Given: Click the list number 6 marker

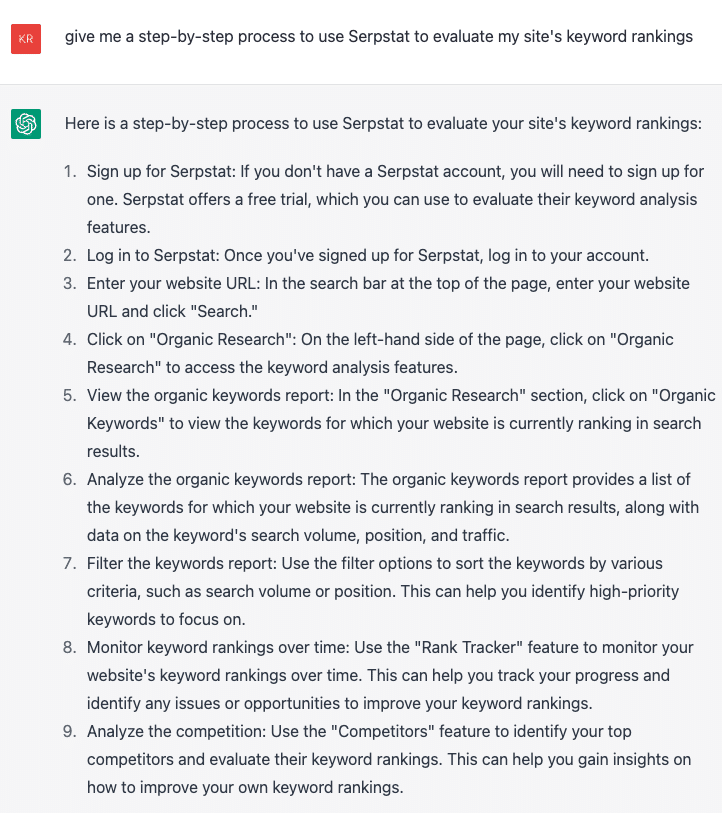Looking at the screenshot, I should tap(69, 479).
